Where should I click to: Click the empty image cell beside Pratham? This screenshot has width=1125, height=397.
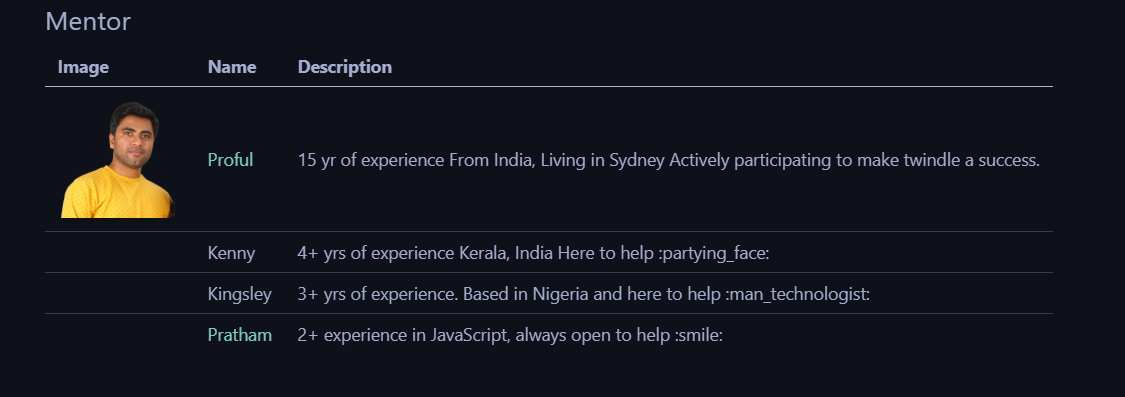pyautogui.click(x=120, y=335)
